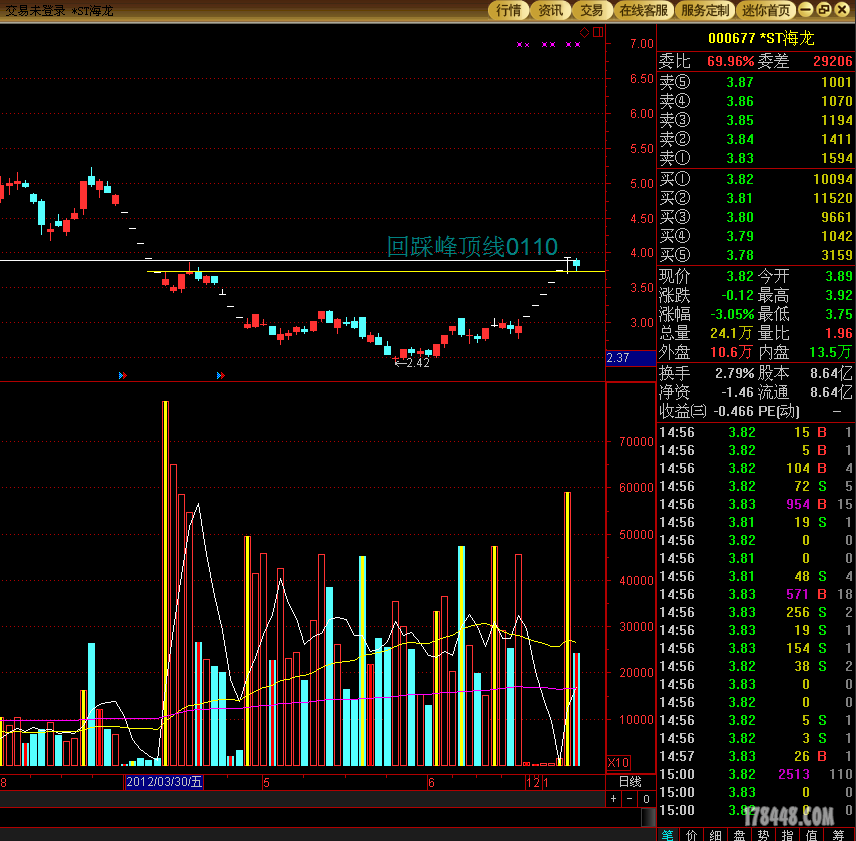This screenshot has height=841, width=856.
Task: Restore the window using the title bar button
Action: pos(824,10)
